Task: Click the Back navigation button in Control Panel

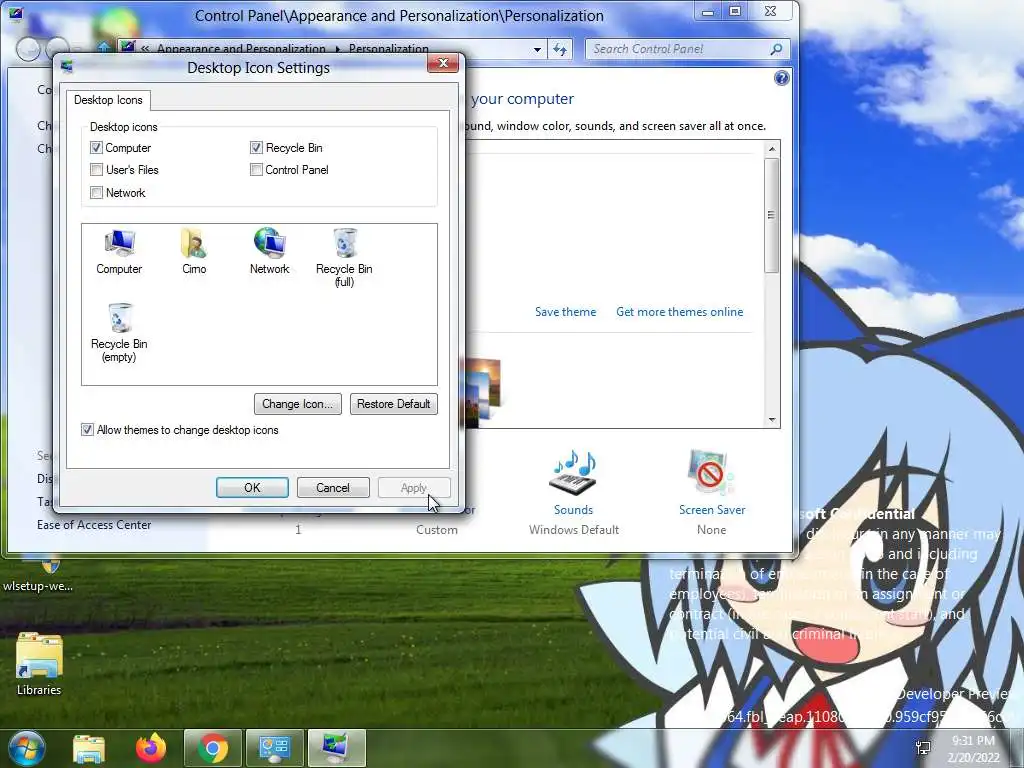Action: click(28, 50)
